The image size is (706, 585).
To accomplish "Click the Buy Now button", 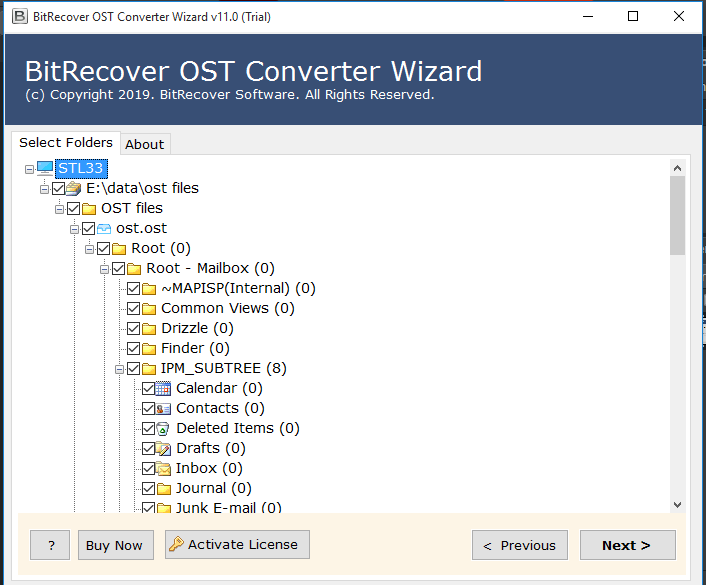I will 114,545.
